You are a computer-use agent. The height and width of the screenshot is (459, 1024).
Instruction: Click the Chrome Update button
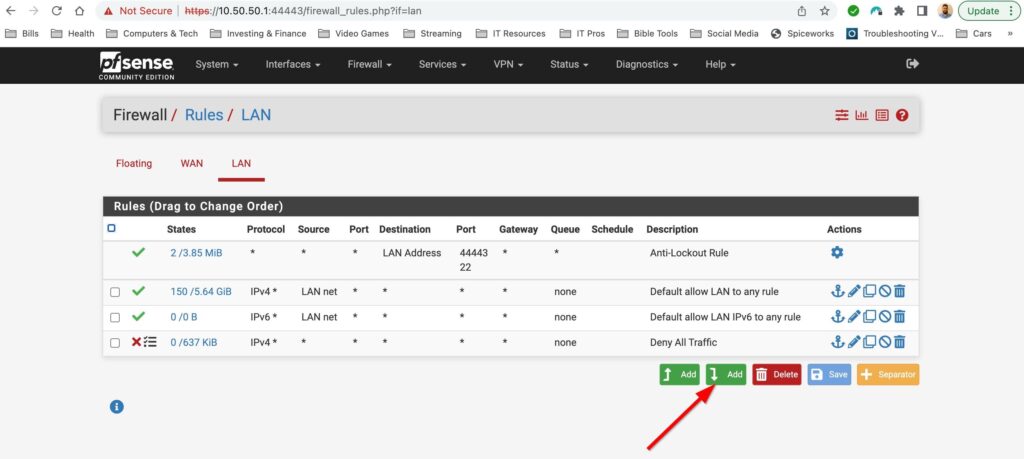point(988,11)
